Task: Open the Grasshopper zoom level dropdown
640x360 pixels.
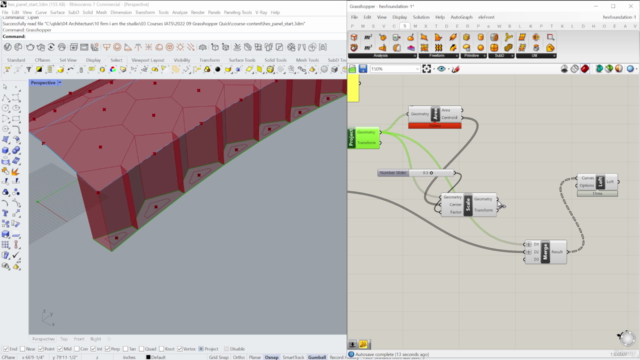Action: tap(417, 69)
